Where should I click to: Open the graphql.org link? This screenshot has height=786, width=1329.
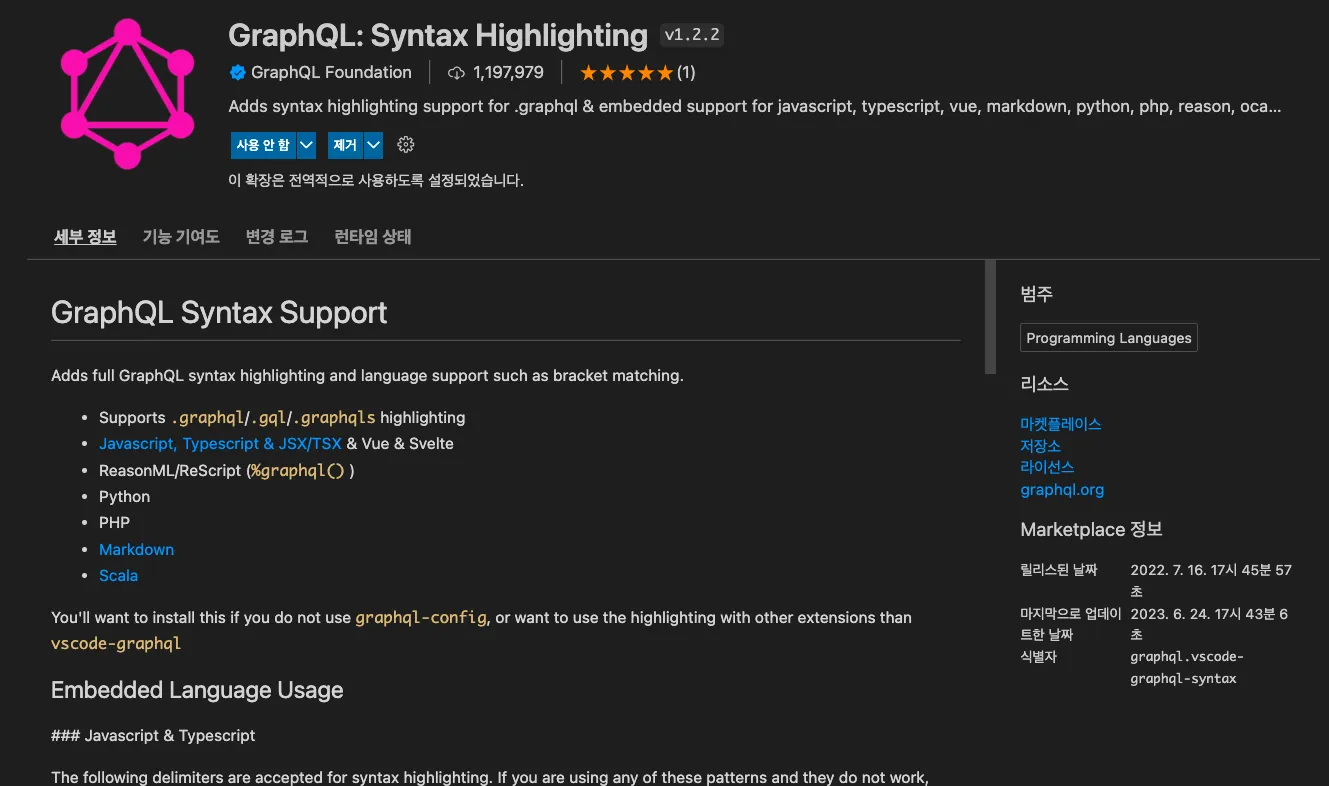point(1062,490)
